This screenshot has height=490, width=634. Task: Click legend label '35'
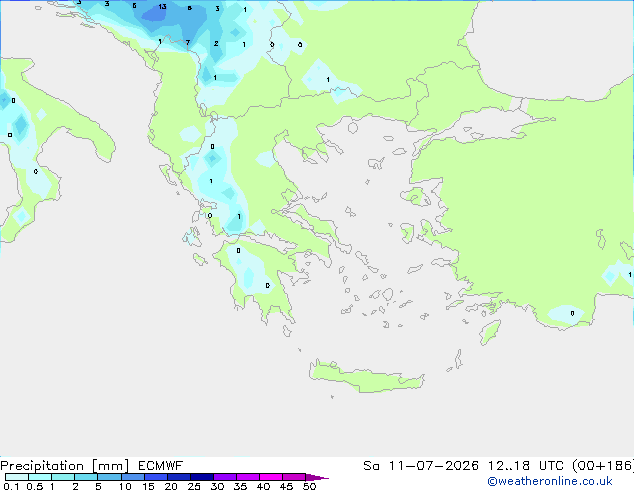[x=240, y=486]
